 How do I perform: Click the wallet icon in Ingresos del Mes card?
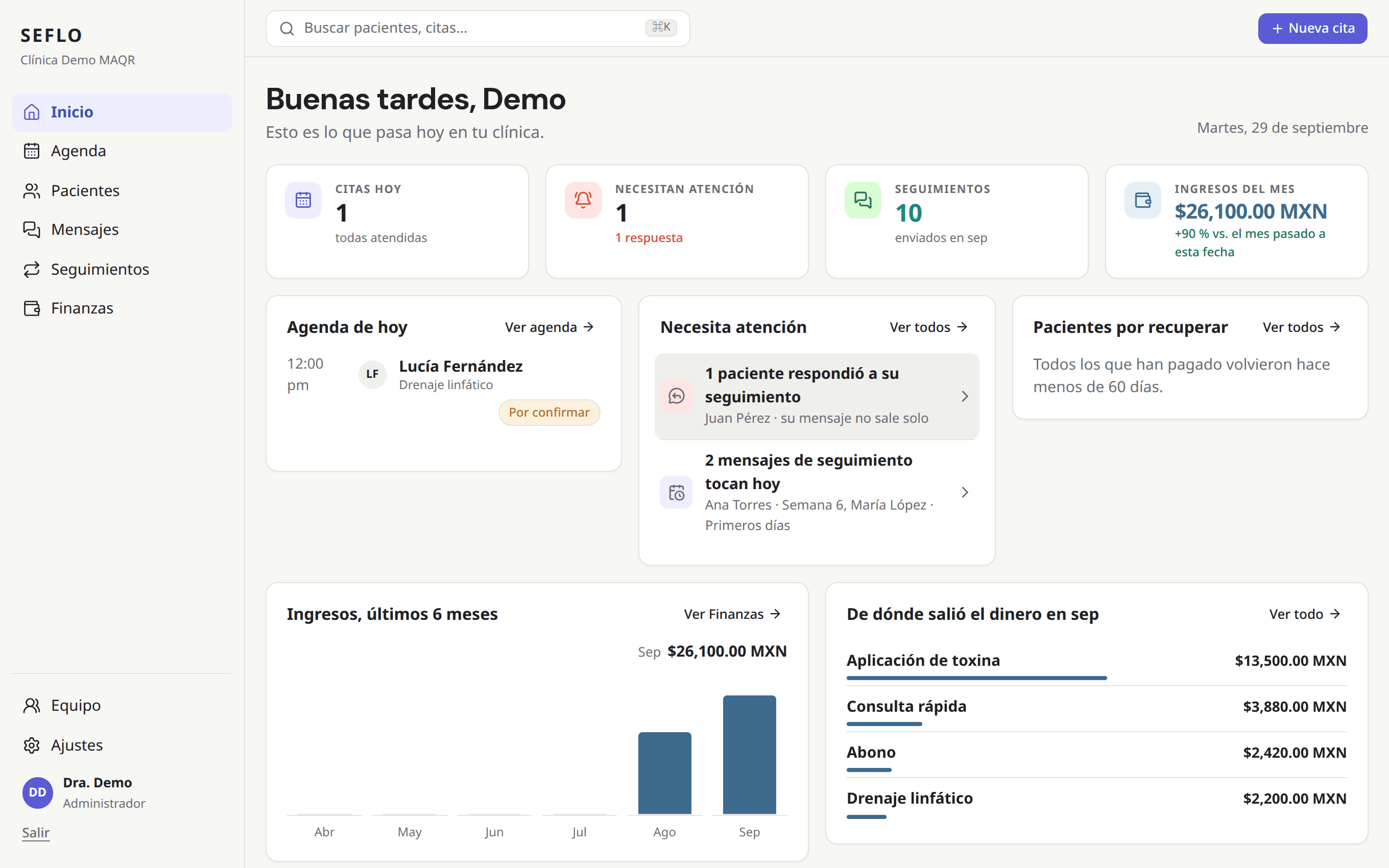tap(1142, 200)
